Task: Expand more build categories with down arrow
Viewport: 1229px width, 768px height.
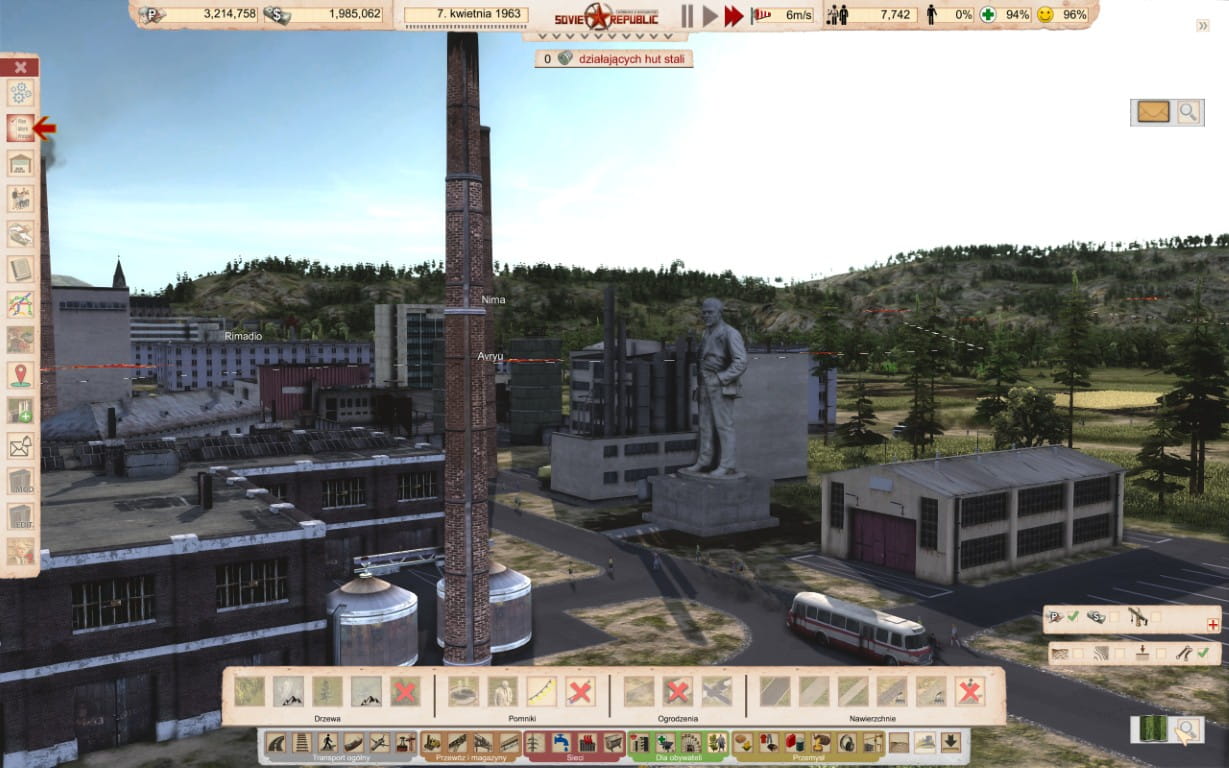Action: click(x=950, y=742)
